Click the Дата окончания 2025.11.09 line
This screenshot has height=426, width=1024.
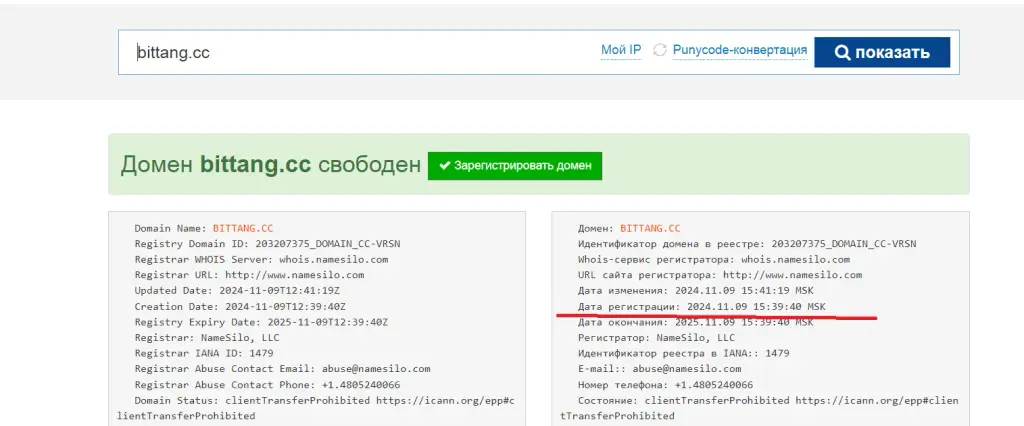(696, 322)
